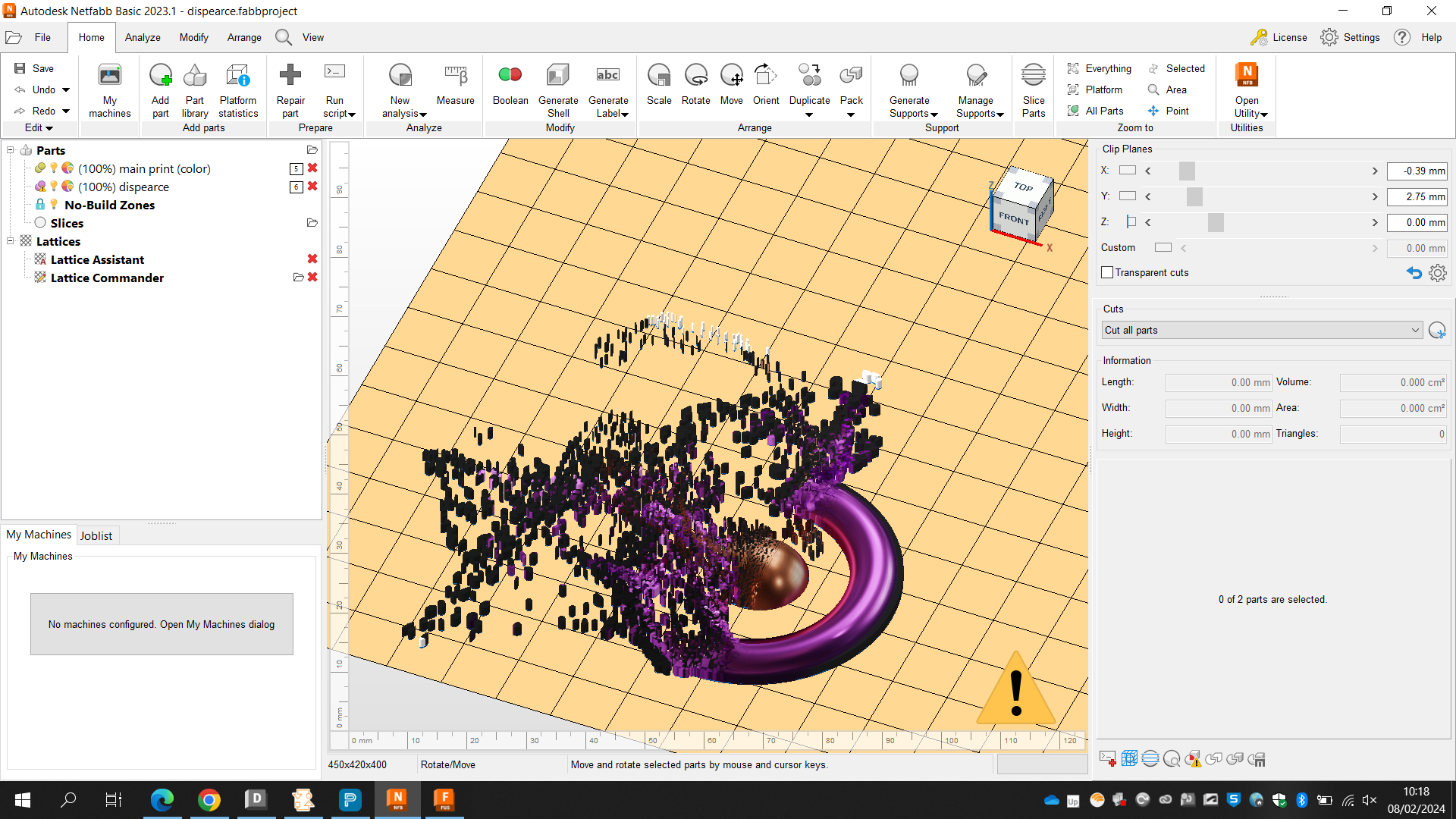Remove the dispearce part with red X
This screenshot has width=1456, height=819.
[x=312, y=187]
